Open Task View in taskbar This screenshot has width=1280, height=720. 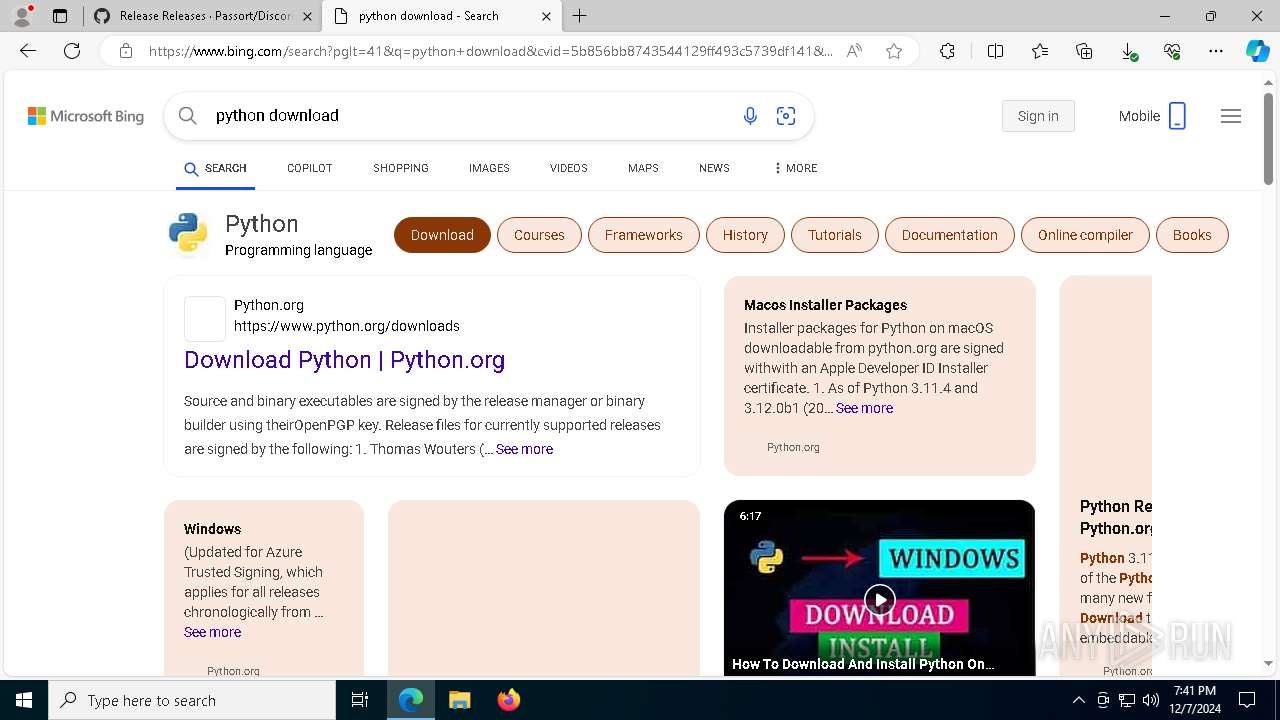pos(360,700)
